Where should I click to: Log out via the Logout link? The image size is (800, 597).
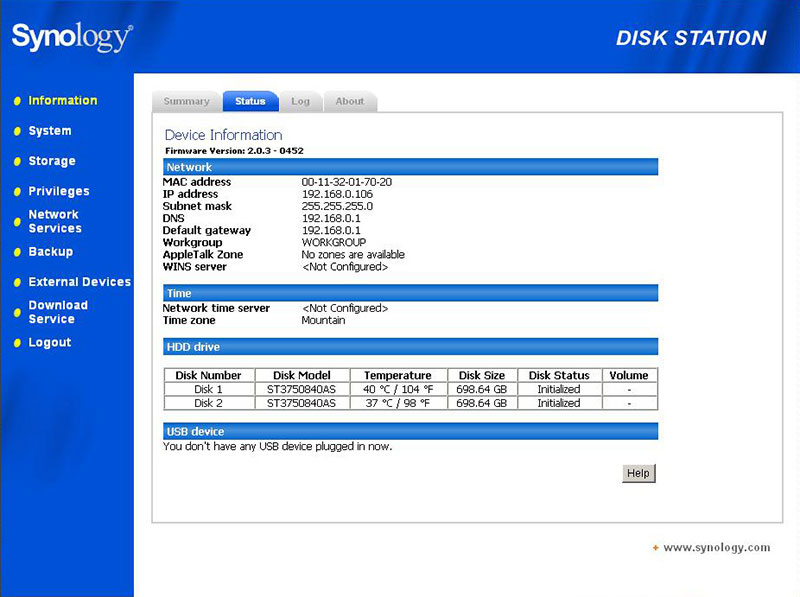[50, 342]
